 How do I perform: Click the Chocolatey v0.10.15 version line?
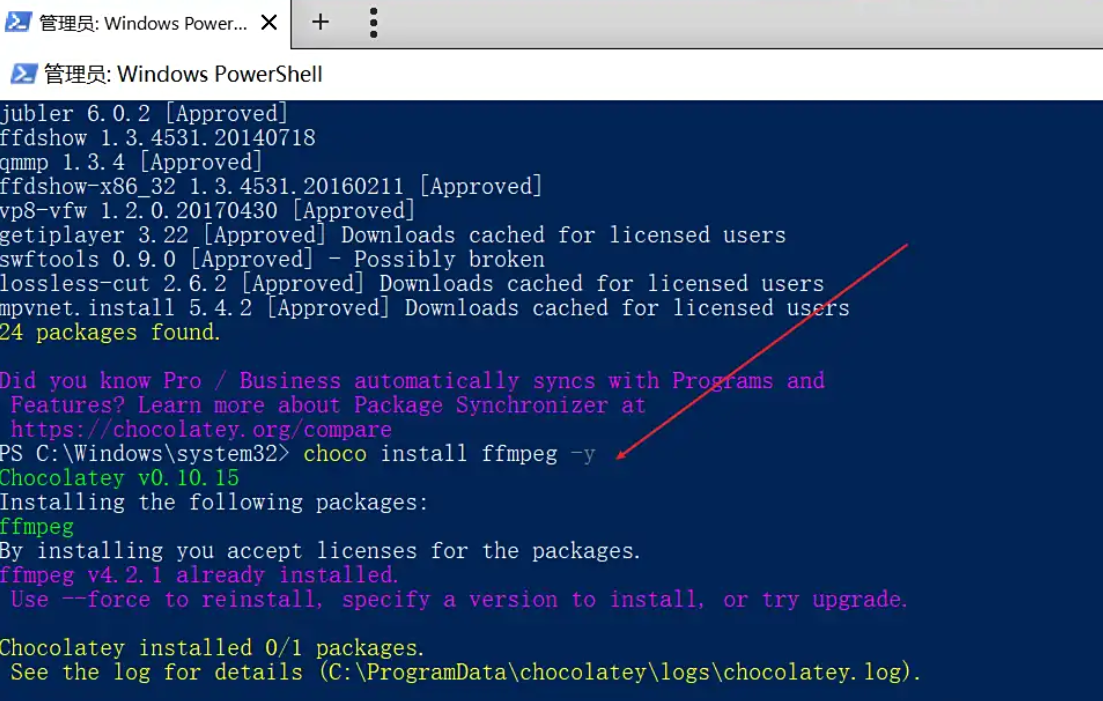119,478
